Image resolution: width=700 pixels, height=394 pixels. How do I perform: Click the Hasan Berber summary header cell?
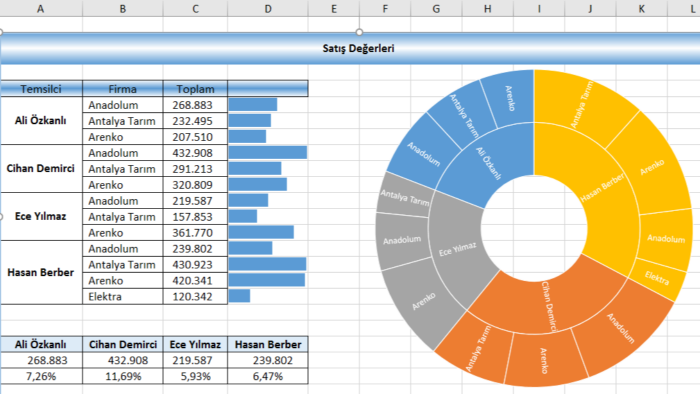click(268, 344)
